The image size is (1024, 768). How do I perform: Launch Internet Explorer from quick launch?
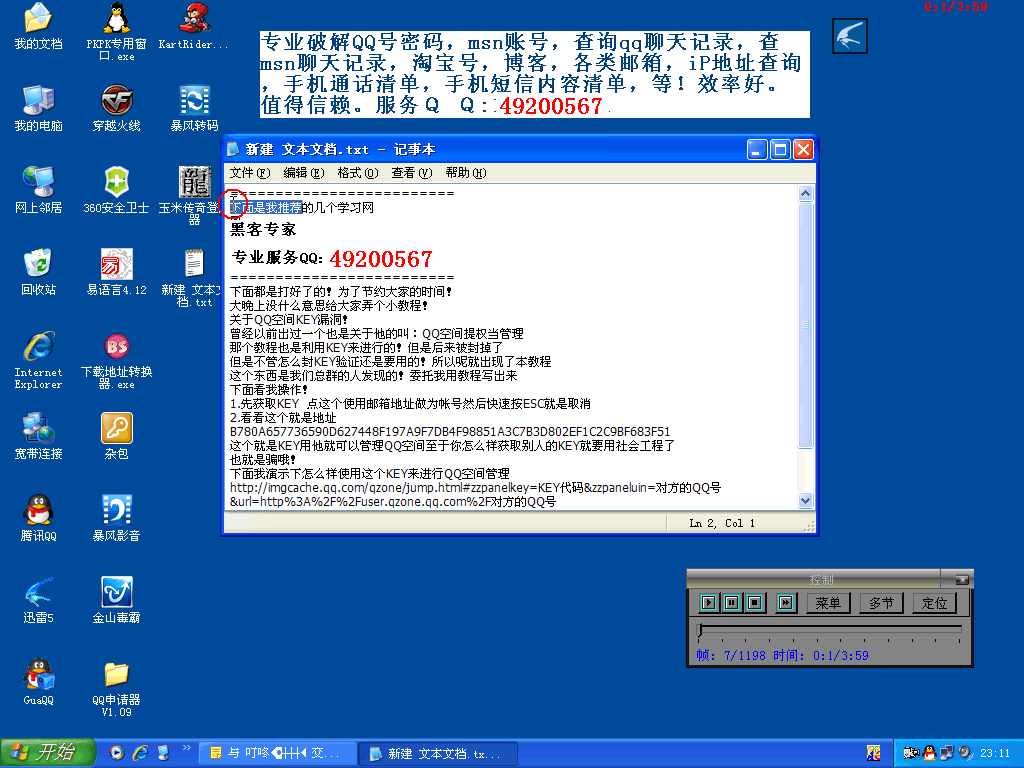[x=140, y=753]
